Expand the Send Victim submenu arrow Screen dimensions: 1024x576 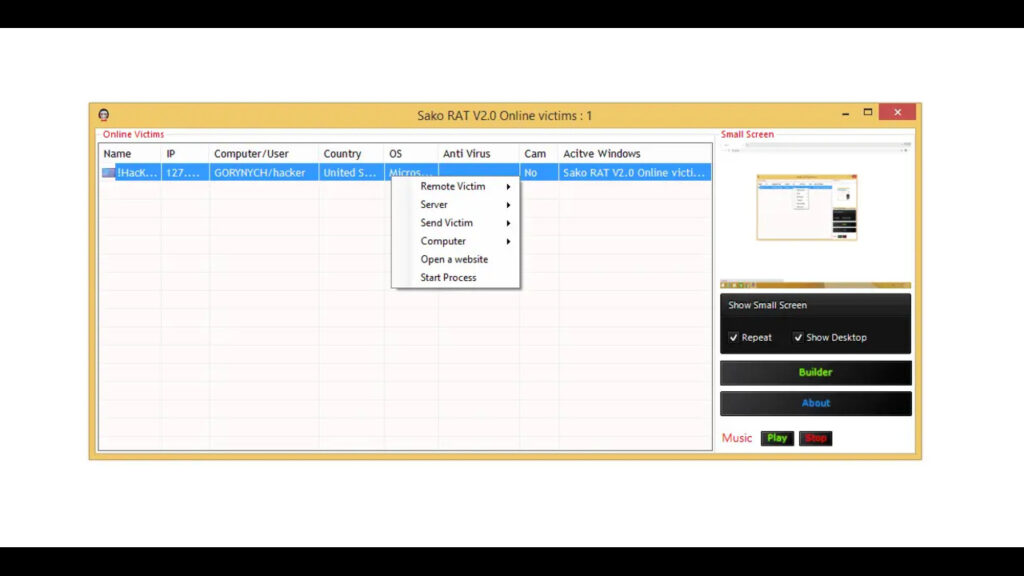508,223
